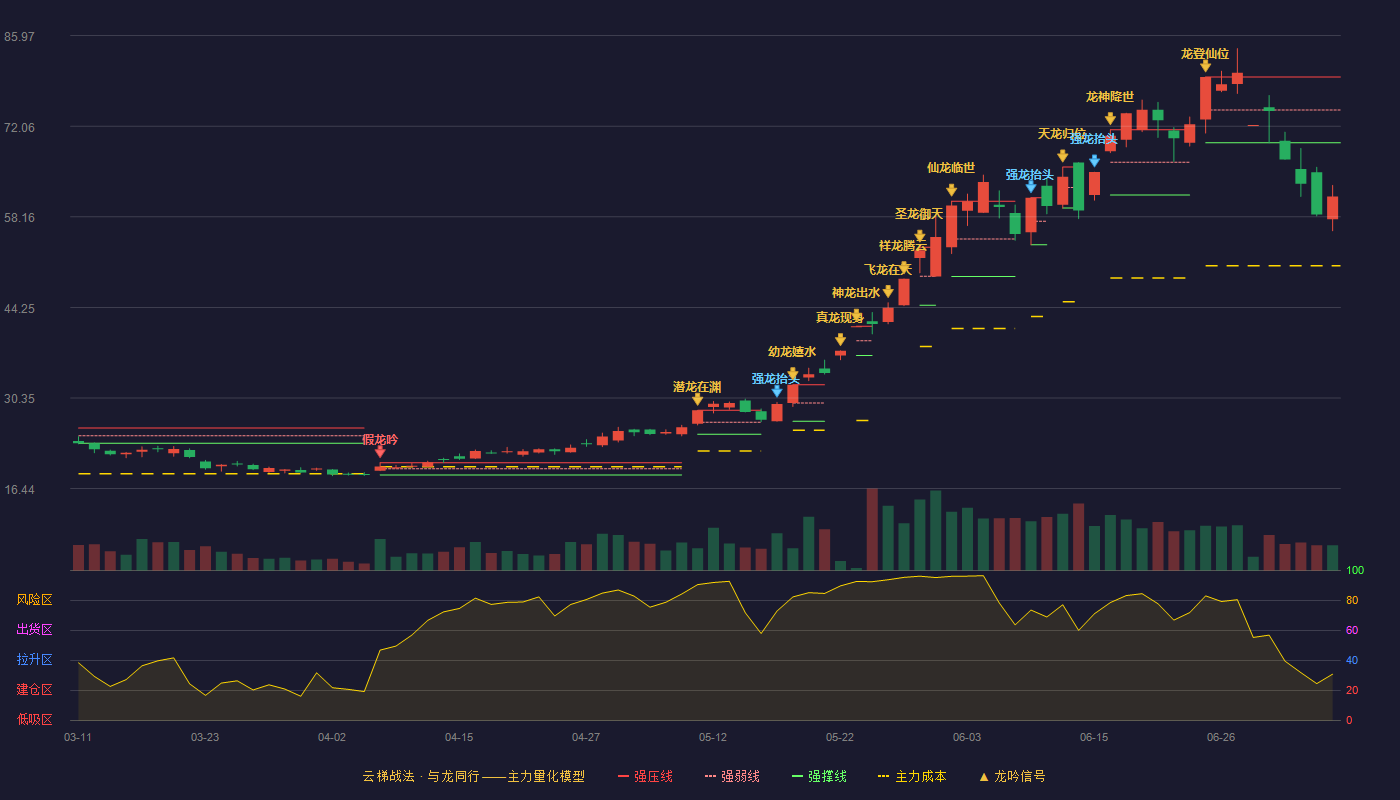
Task: Click the 真龙现身 signal arrow
Action: coord(840,339)
